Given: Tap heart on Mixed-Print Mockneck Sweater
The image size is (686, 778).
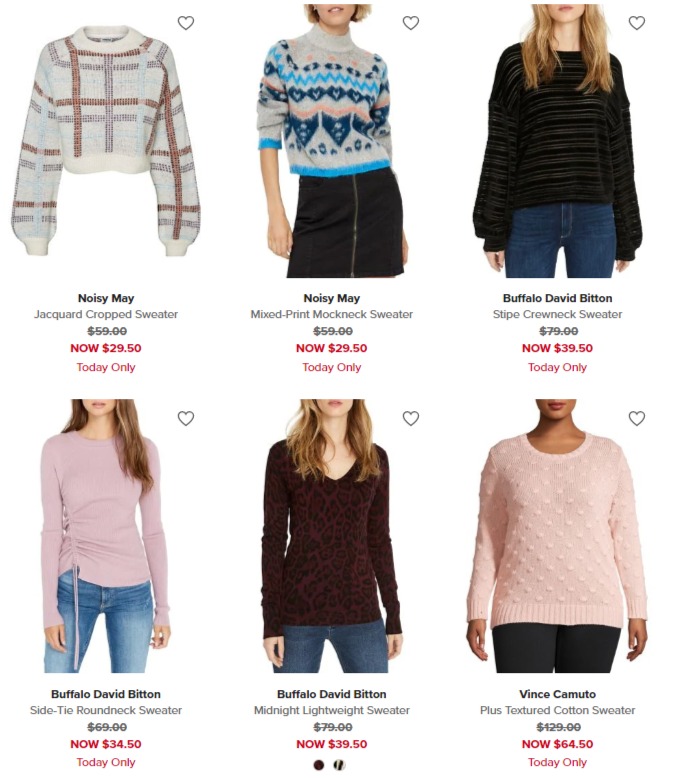Looking at the screenshot, I should (411, 23).
